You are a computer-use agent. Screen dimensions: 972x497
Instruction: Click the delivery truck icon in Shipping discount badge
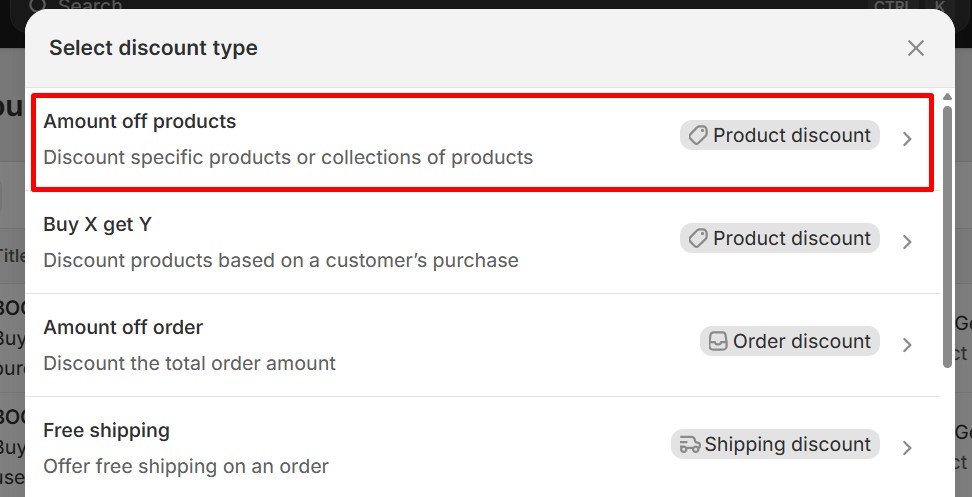click(x=689, y=445)
